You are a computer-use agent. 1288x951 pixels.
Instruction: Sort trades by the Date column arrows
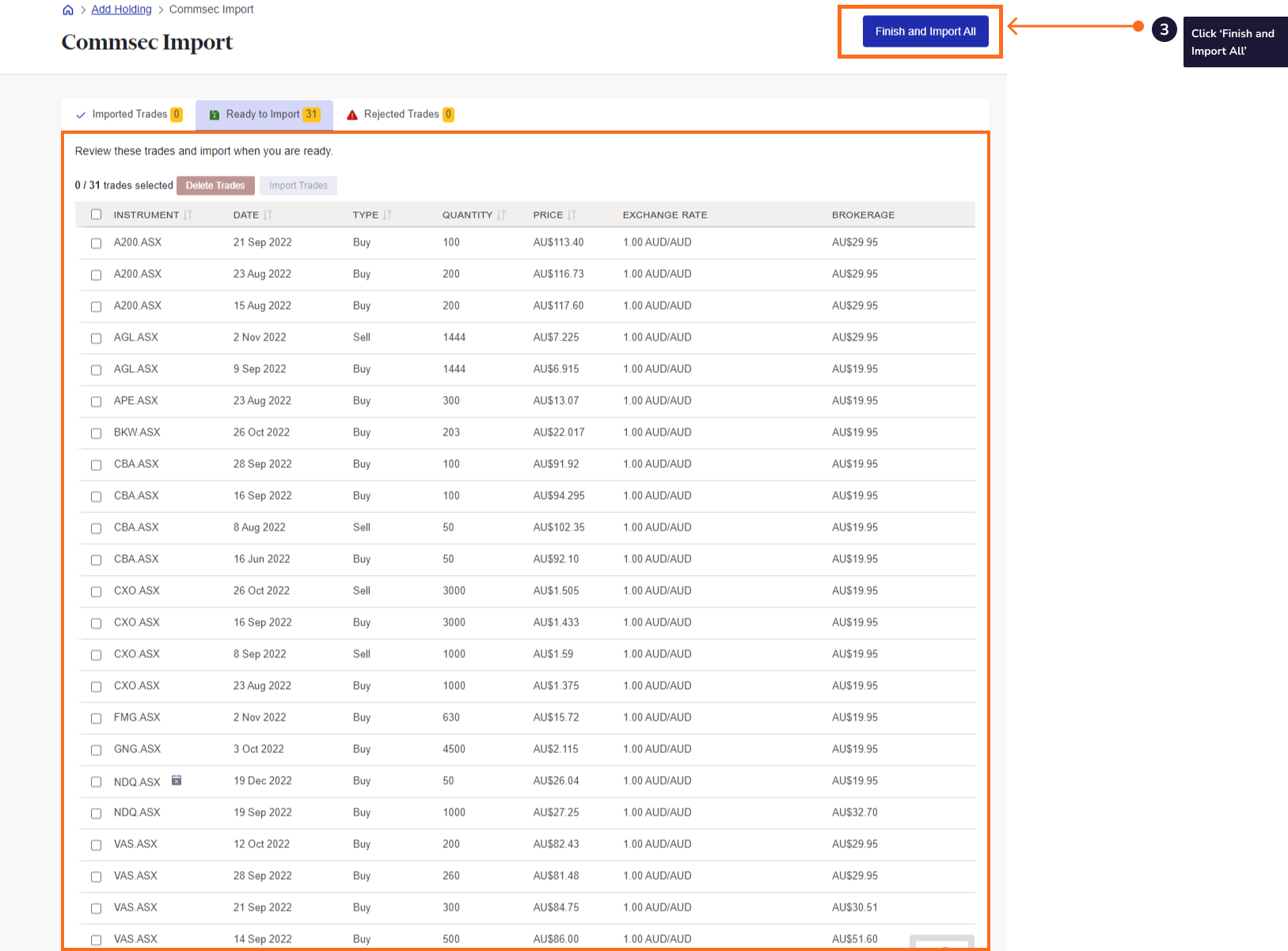click(266, 215)
